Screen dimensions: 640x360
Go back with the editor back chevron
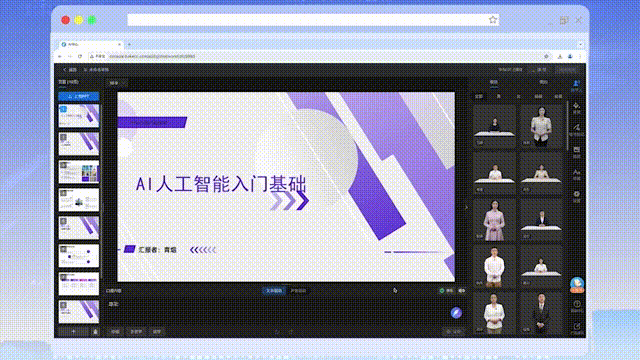[x=65, y=70]
